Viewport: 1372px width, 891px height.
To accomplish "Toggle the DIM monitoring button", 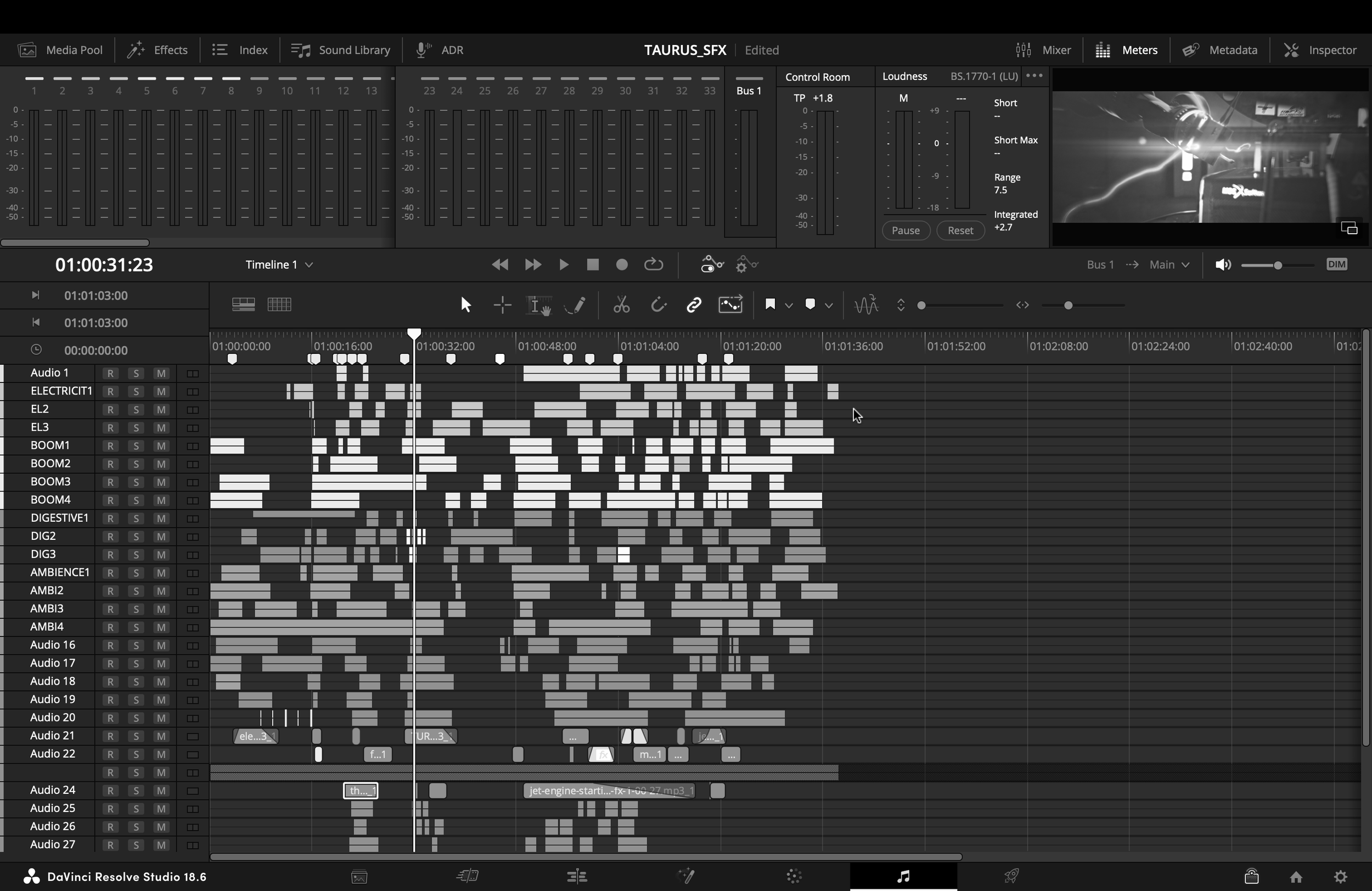I will pyautogui.click(x=1336, y=264).
